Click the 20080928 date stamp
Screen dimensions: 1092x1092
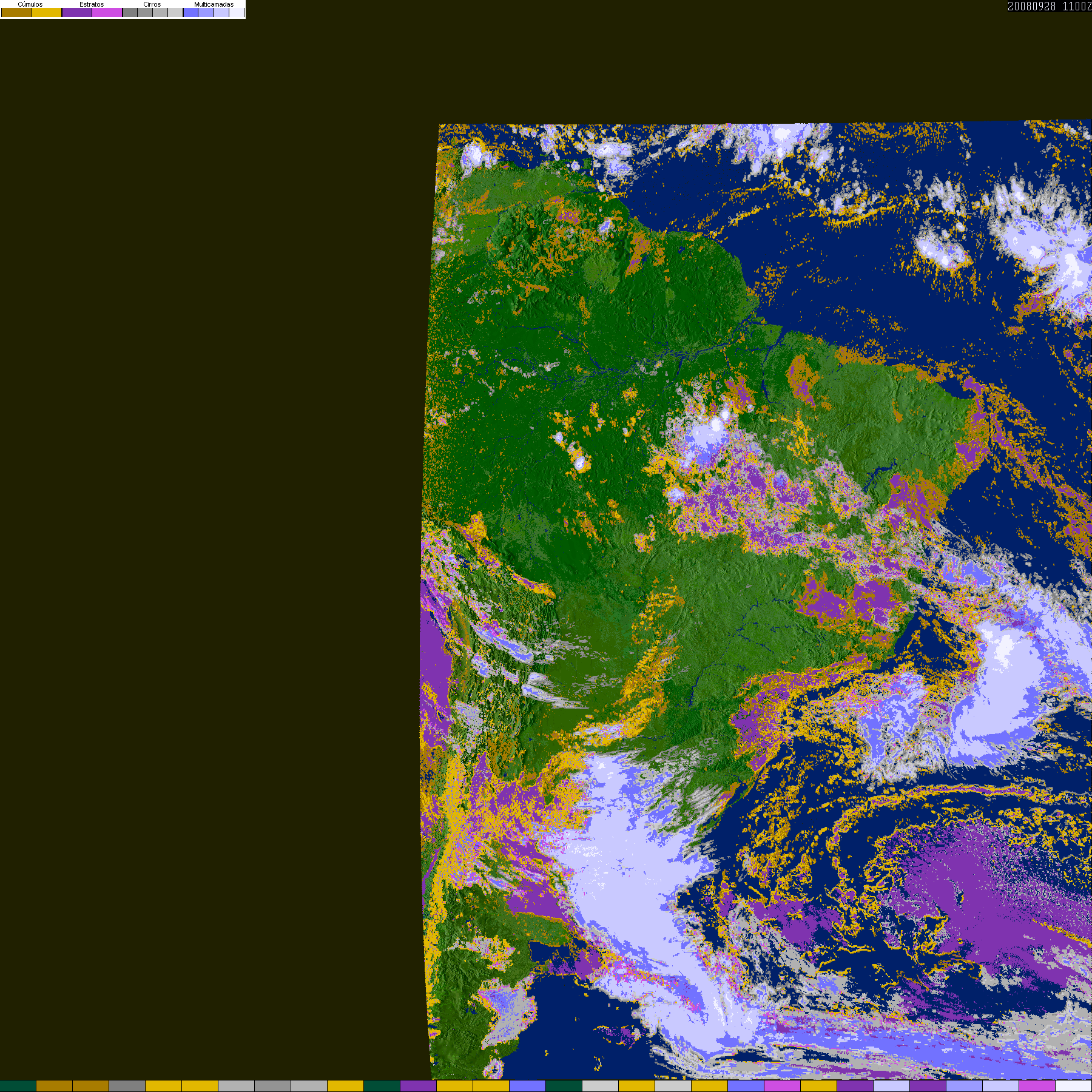1032,6
